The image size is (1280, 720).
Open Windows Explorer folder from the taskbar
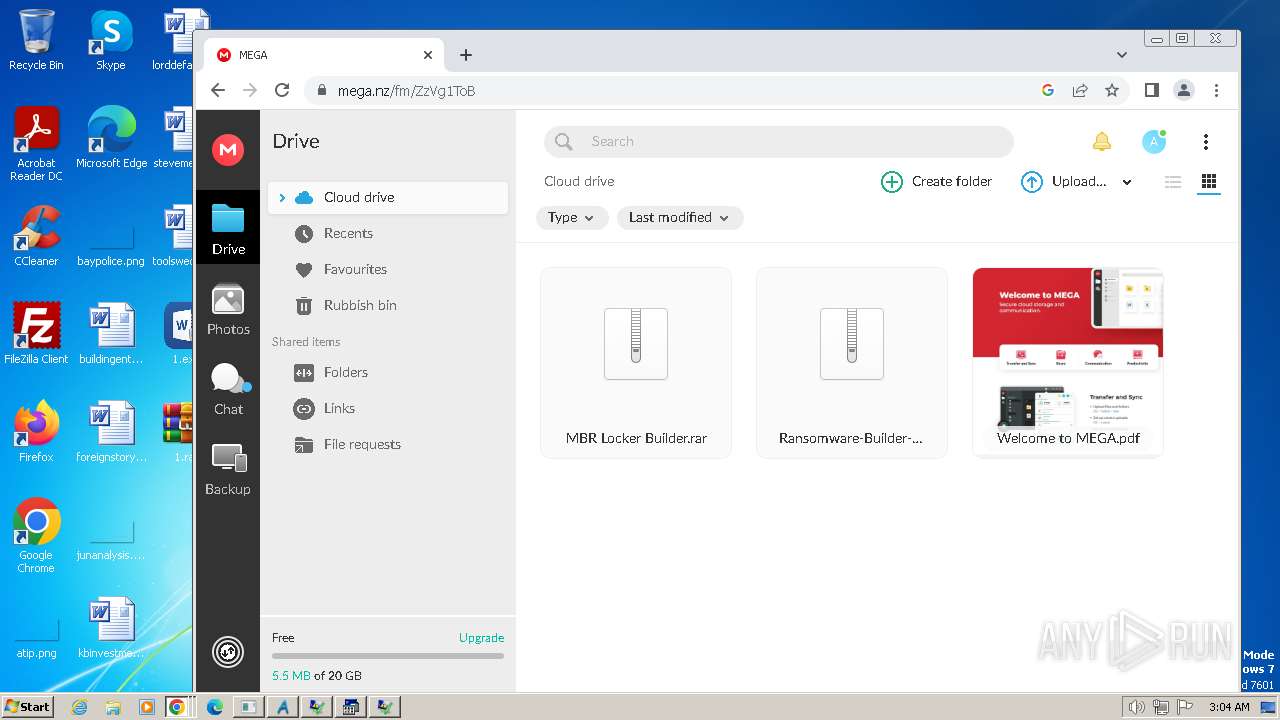pos(113,707)
